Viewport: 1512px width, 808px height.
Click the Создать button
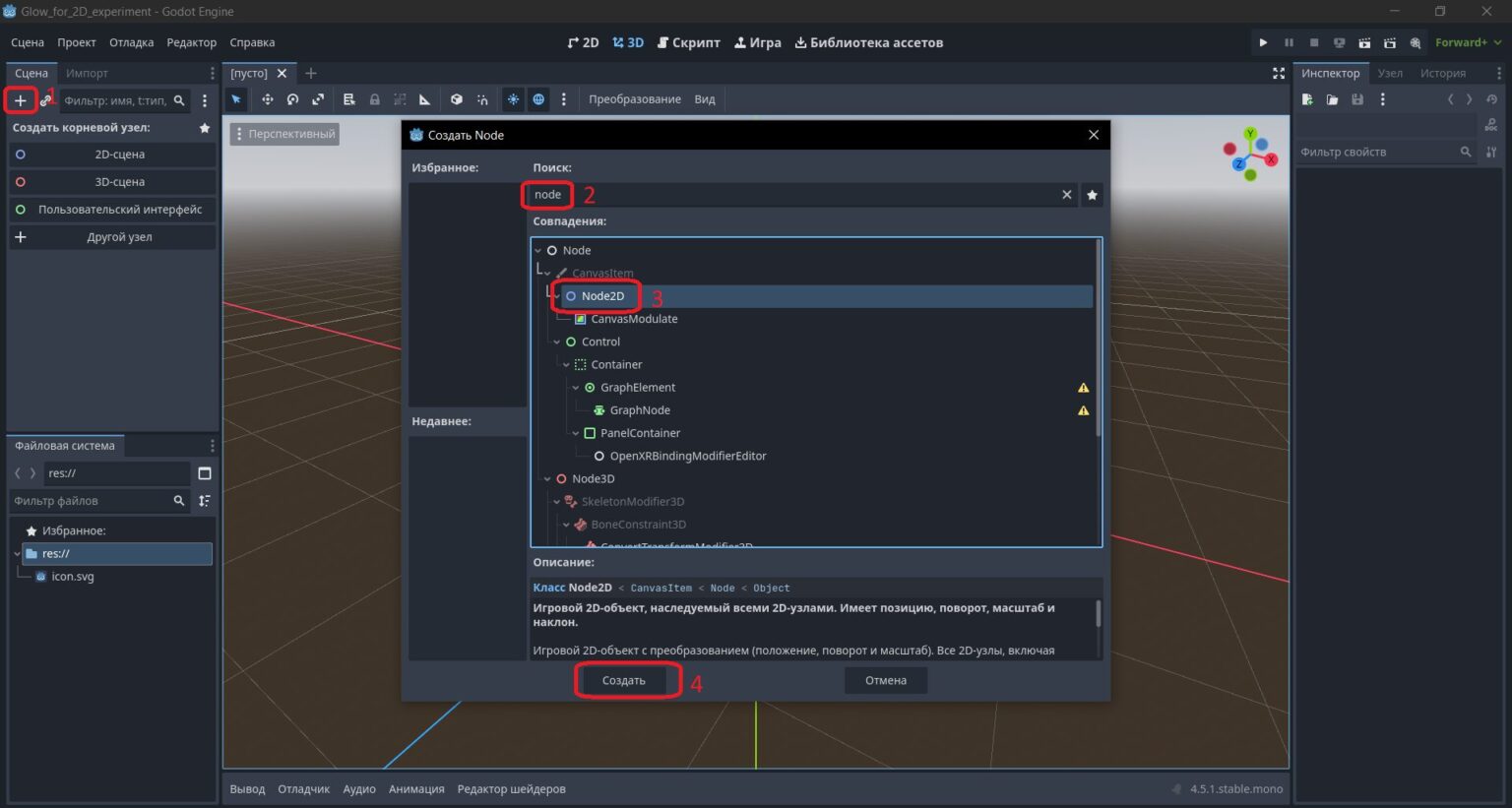tap(624, 680)
